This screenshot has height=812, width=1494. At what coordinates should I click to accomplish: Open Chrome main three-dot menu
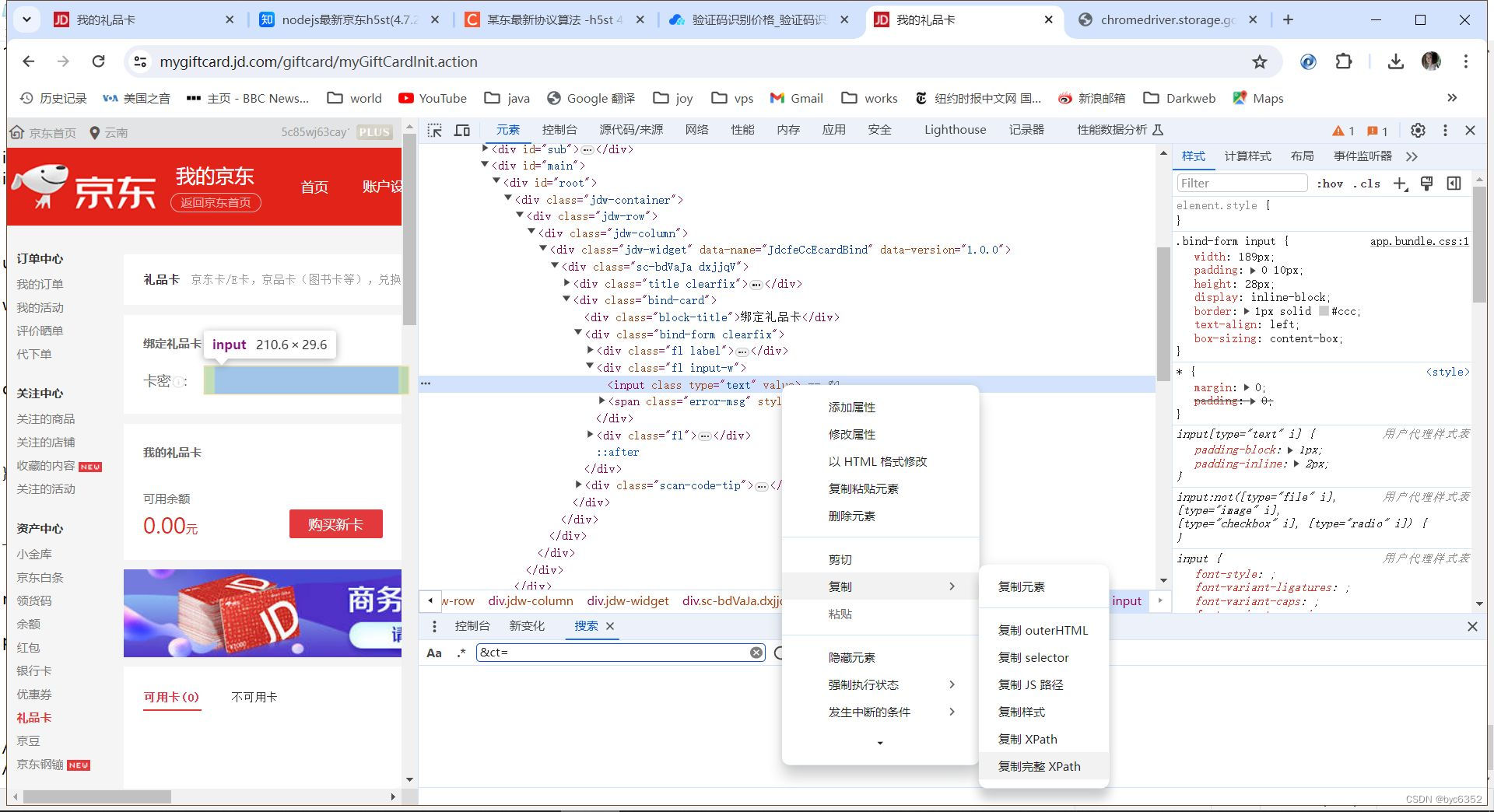pyautogui.click(x=1466, y=61)
